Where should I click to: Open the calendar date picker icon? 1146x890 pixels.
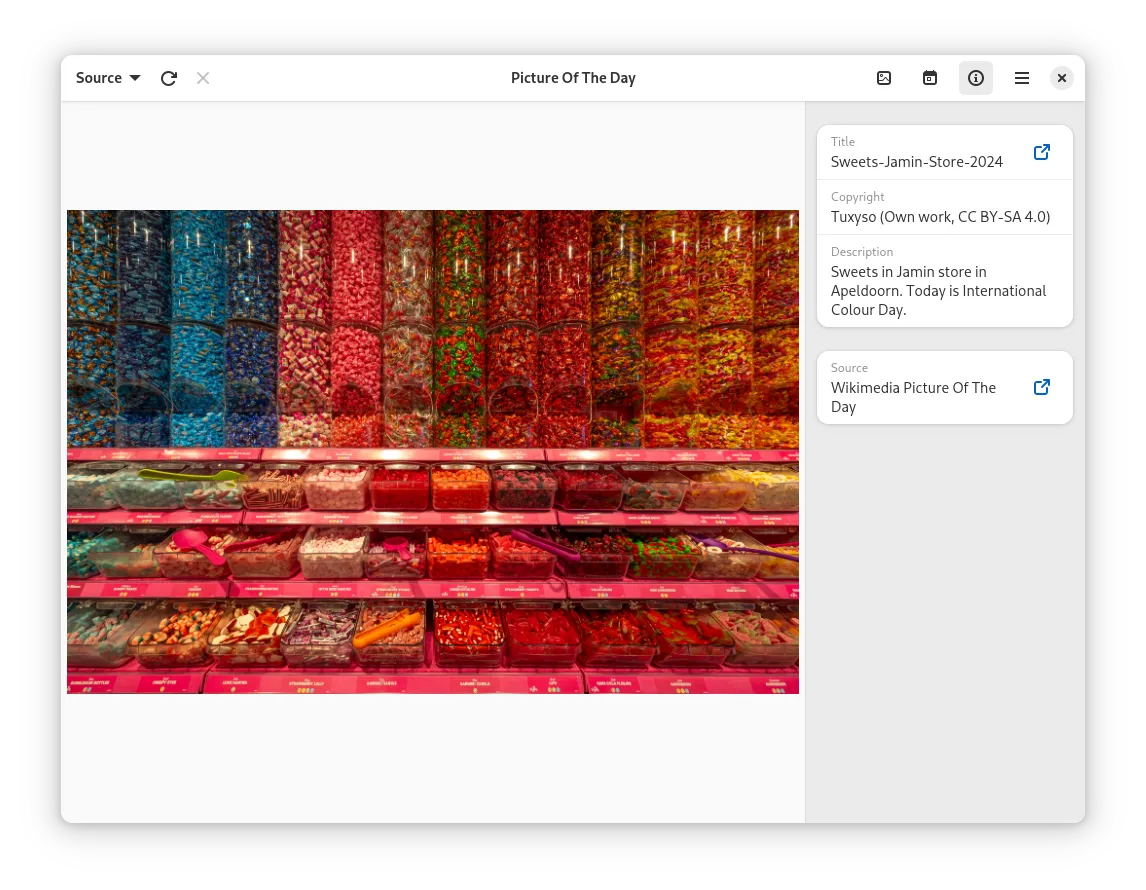click(930, 78)
